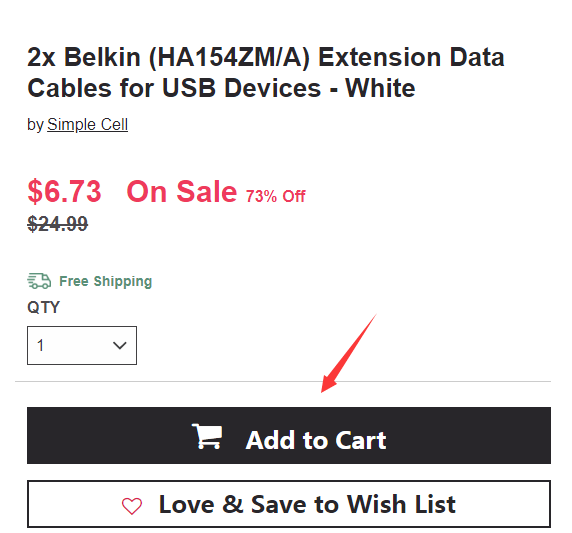Click the red arrow annotation
This screenshot has height=533, width=572.
(x=348, y=353)
